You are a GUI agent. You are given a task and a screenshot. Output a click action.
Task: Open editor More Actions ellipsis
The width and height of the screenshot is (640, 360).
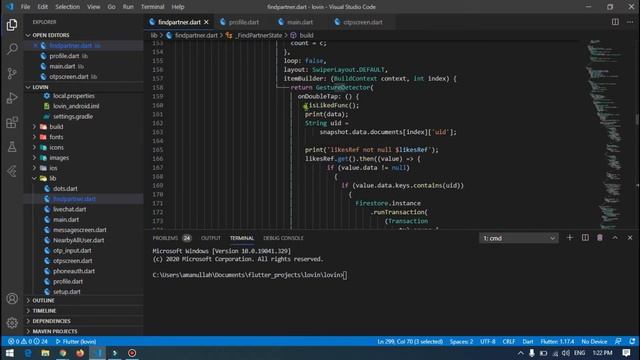coord(630,22)
